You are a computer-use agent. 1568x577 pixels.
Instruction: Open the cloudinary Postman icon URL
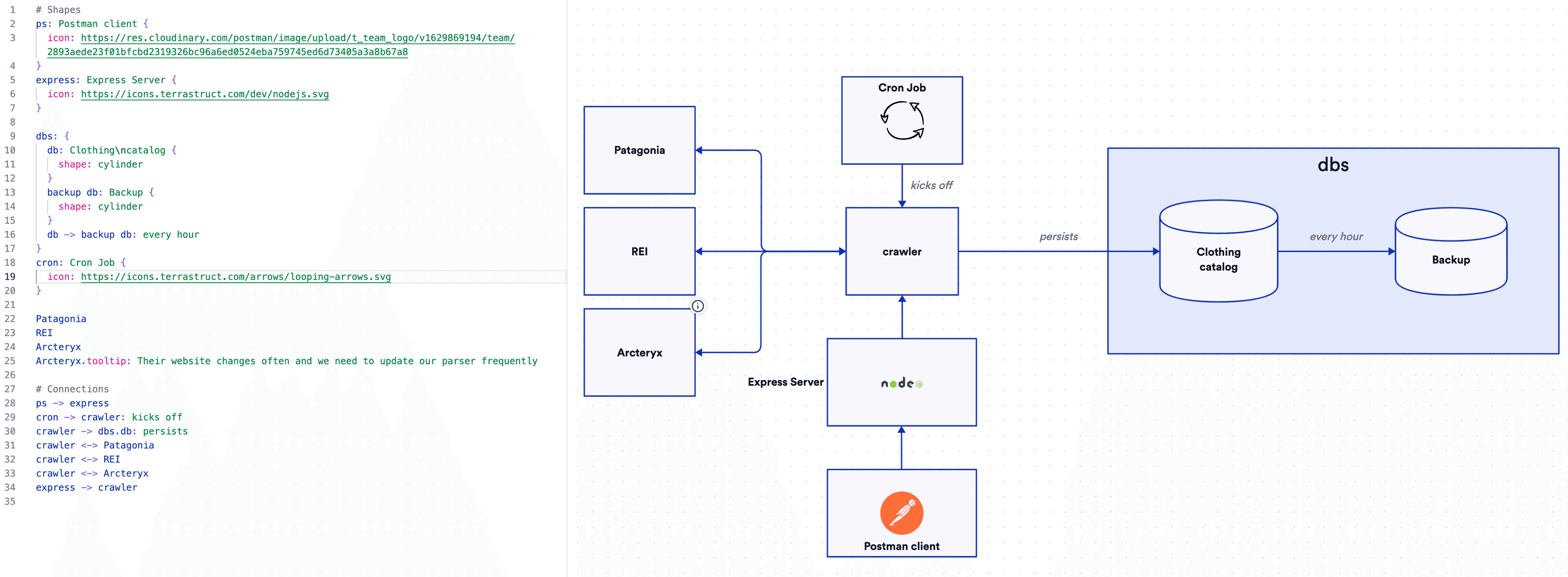tap(281, 45)
